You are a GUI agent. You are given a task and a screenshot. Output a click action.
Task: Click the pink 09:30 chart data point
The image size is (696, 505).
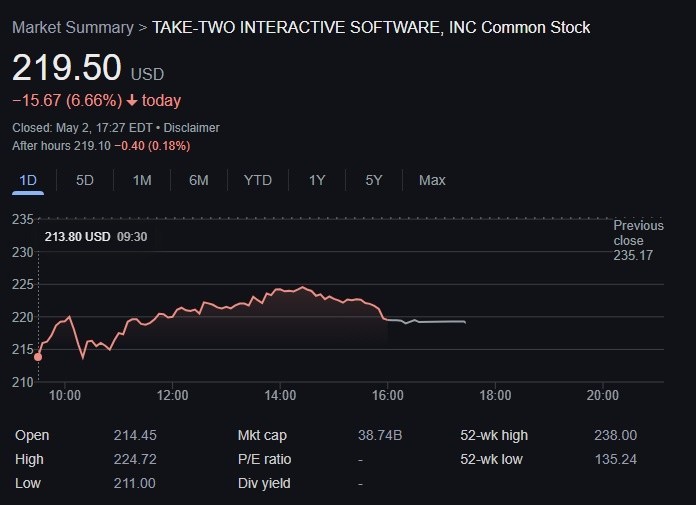(38, 357)
